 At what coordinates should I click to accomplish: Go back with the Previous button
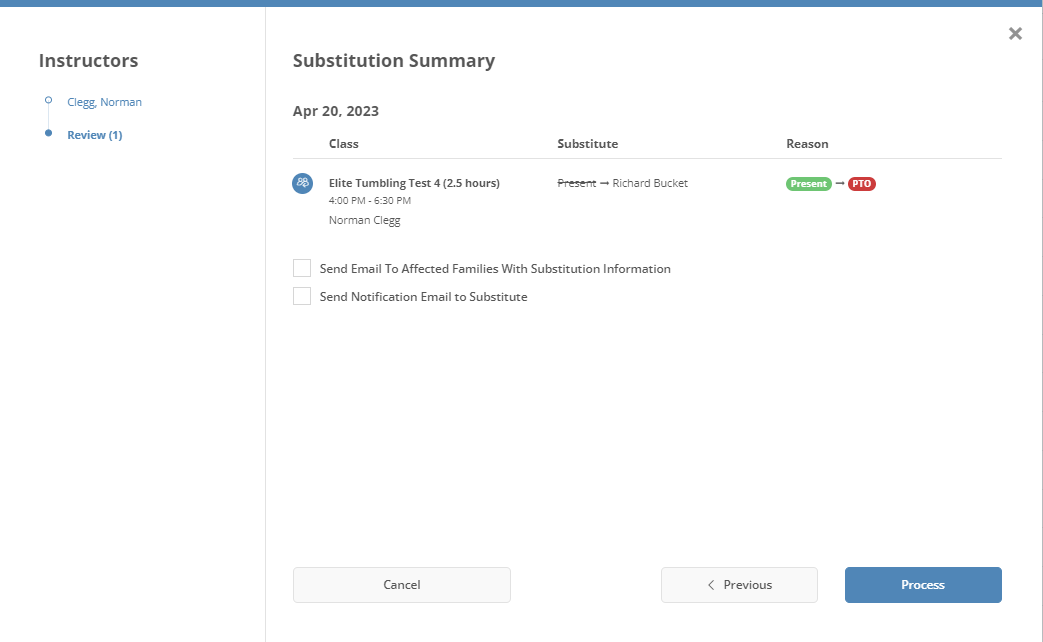pyautogui.click(x=739, y=585)
